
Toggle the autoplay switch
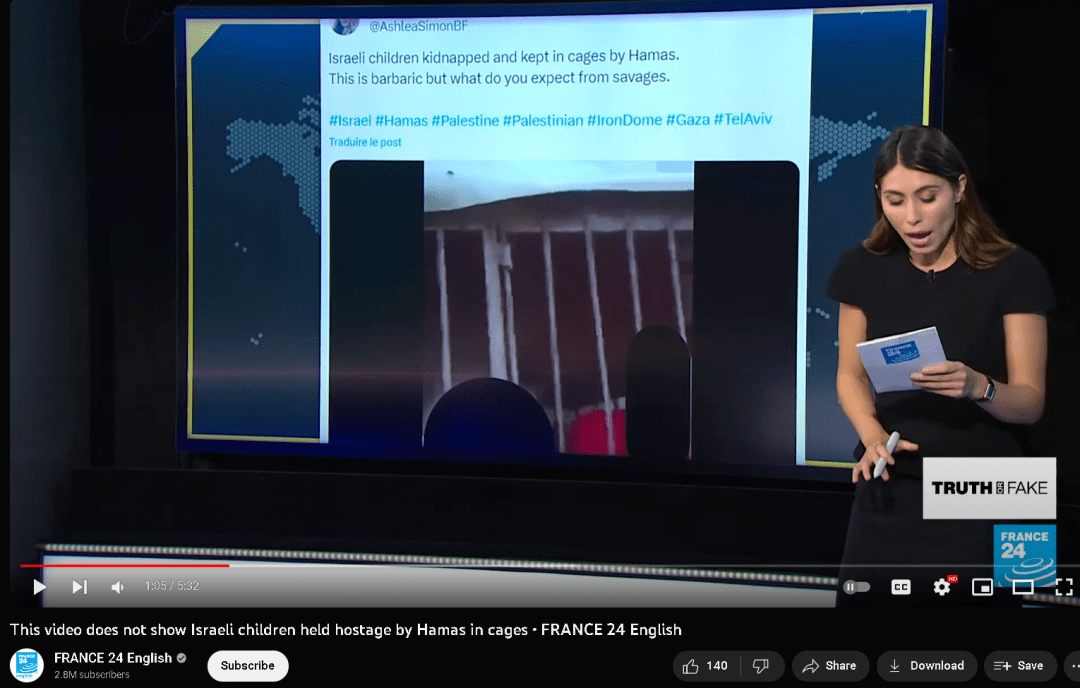pyautogui.click(x=857, y=587)
